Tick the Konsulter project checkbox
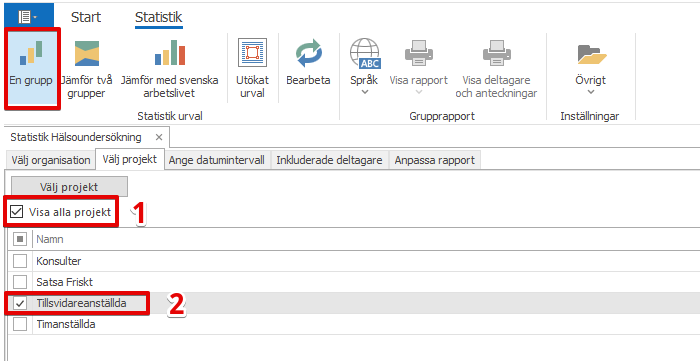700x361 pixels. tap(20, 261)
